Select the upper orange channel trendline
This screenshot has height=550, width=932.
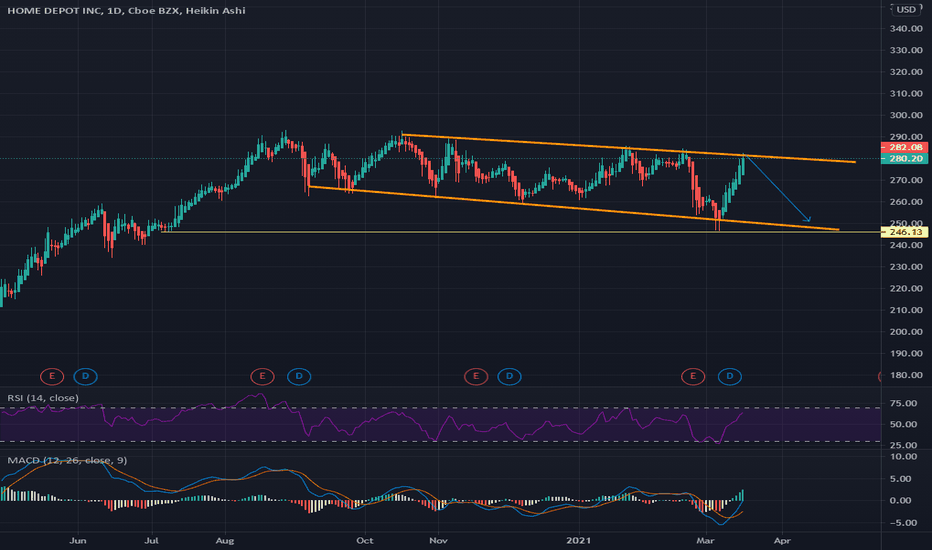[x=628, y=148]
